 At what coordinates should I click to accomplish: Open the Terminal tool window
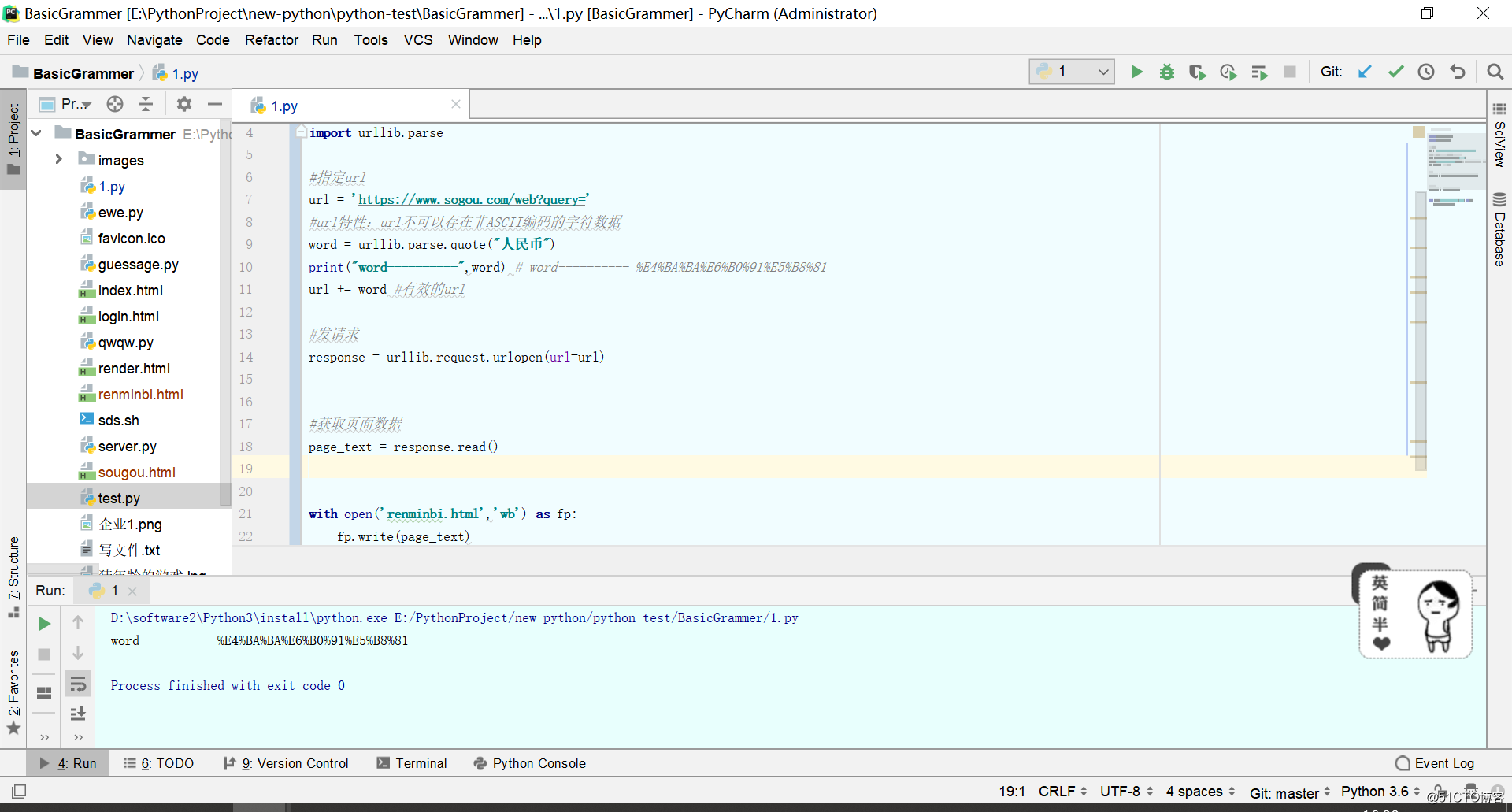click(412, 763)
